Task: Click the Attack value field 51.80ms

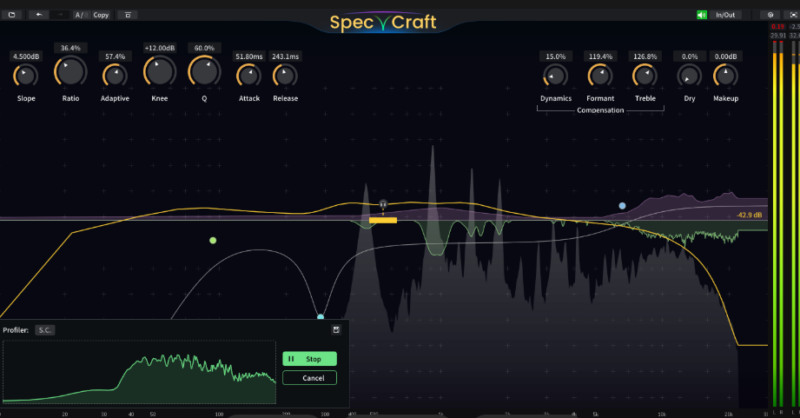Action: (249, 56)
